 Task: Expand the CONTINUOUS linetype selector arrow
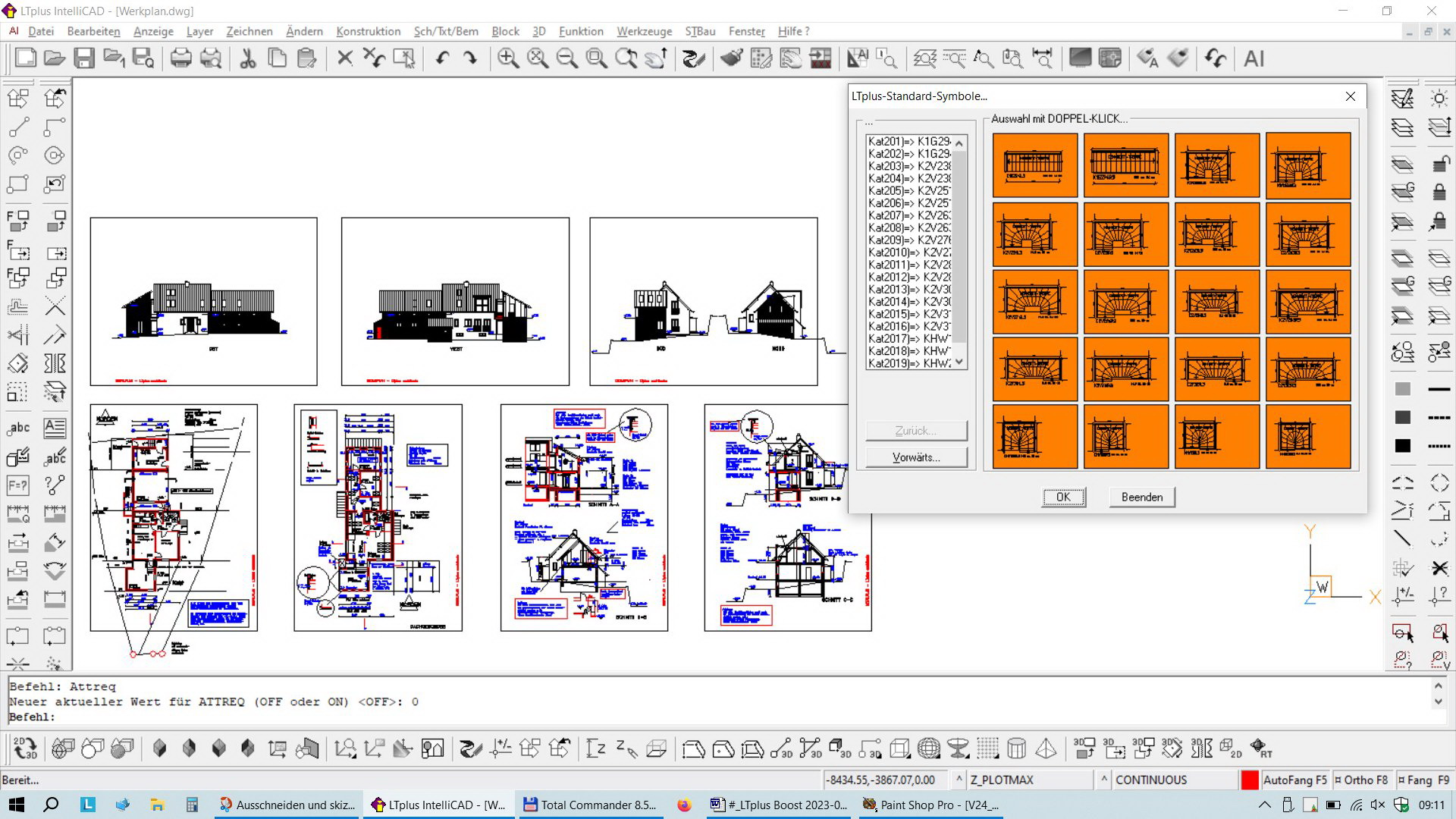(1103, 779)
